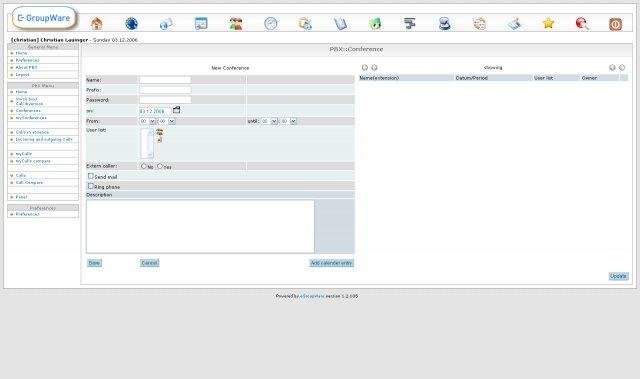
Task: Go to next page arrow in conference list
Action: 612,68
